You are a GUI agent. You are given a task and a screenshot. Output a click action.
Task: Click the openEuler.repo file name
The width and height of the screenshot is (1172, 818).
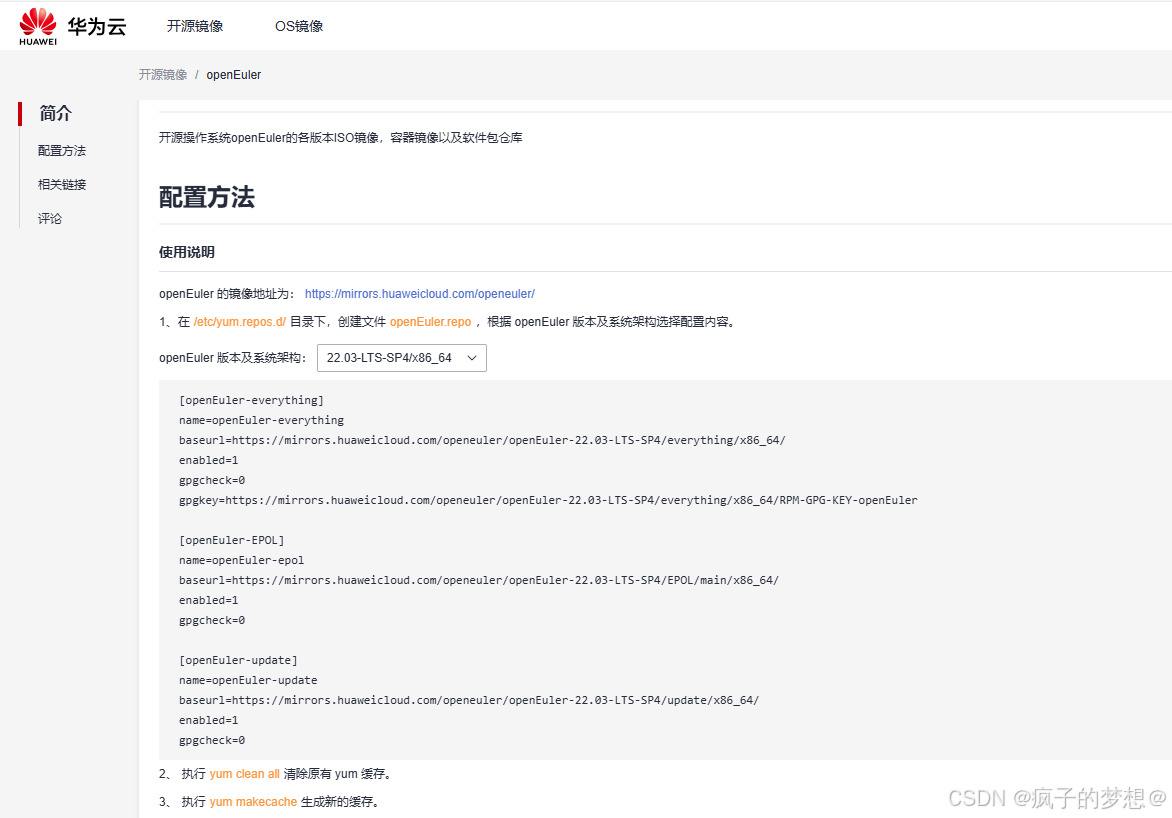(431, 322)
